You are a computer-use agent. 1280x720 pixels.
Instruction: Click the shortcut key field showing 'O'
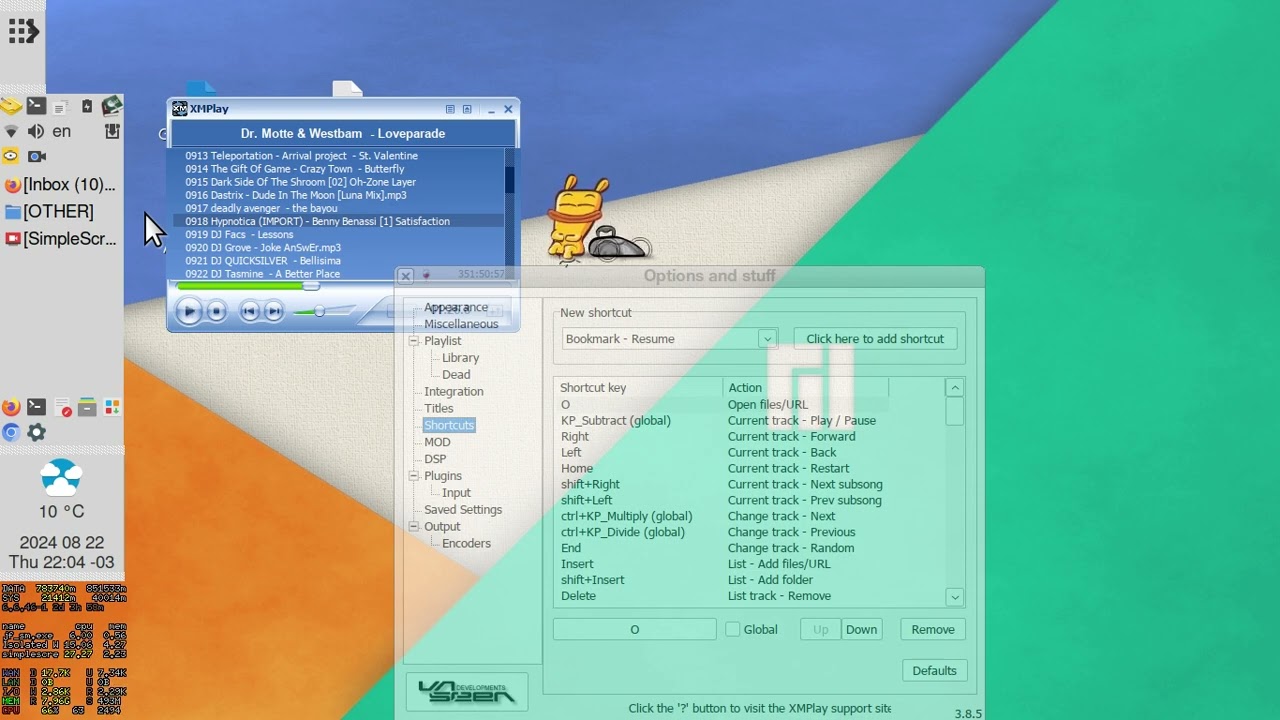(x=634, y=629)
